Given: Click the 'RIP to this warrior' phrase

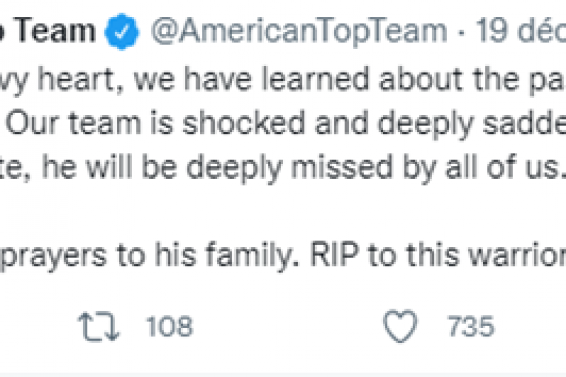Looking at the screenshot, I should [x=438, y=256].
